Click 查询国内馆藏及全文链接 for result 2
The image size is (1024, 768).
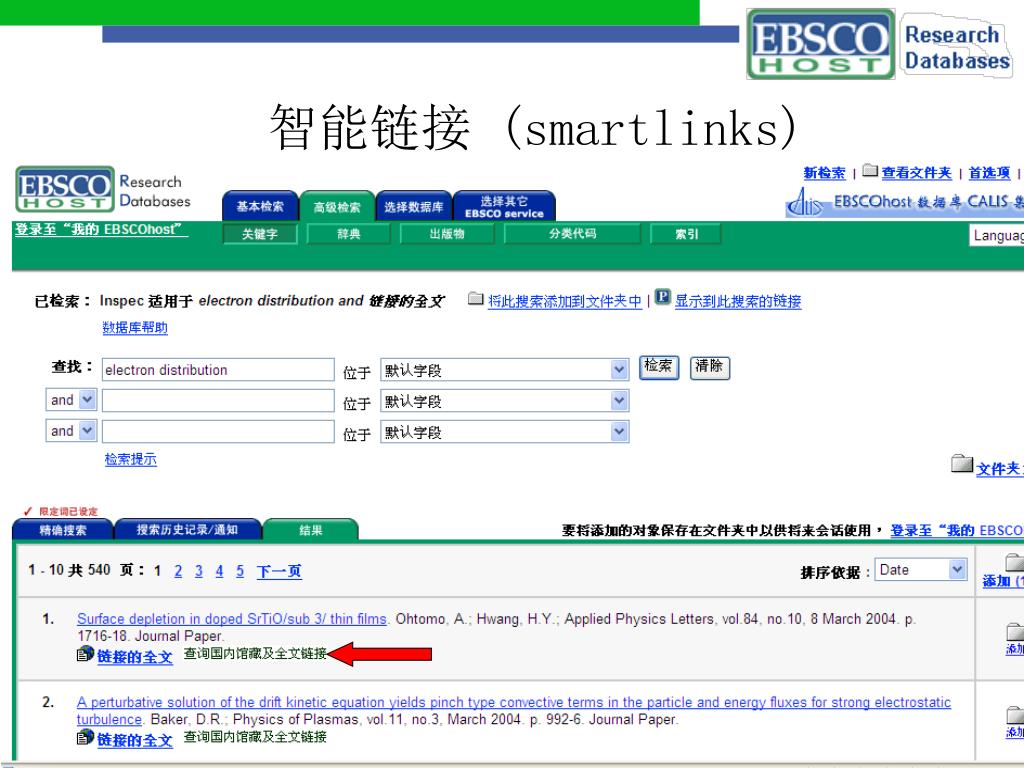[x=255, y=737]
